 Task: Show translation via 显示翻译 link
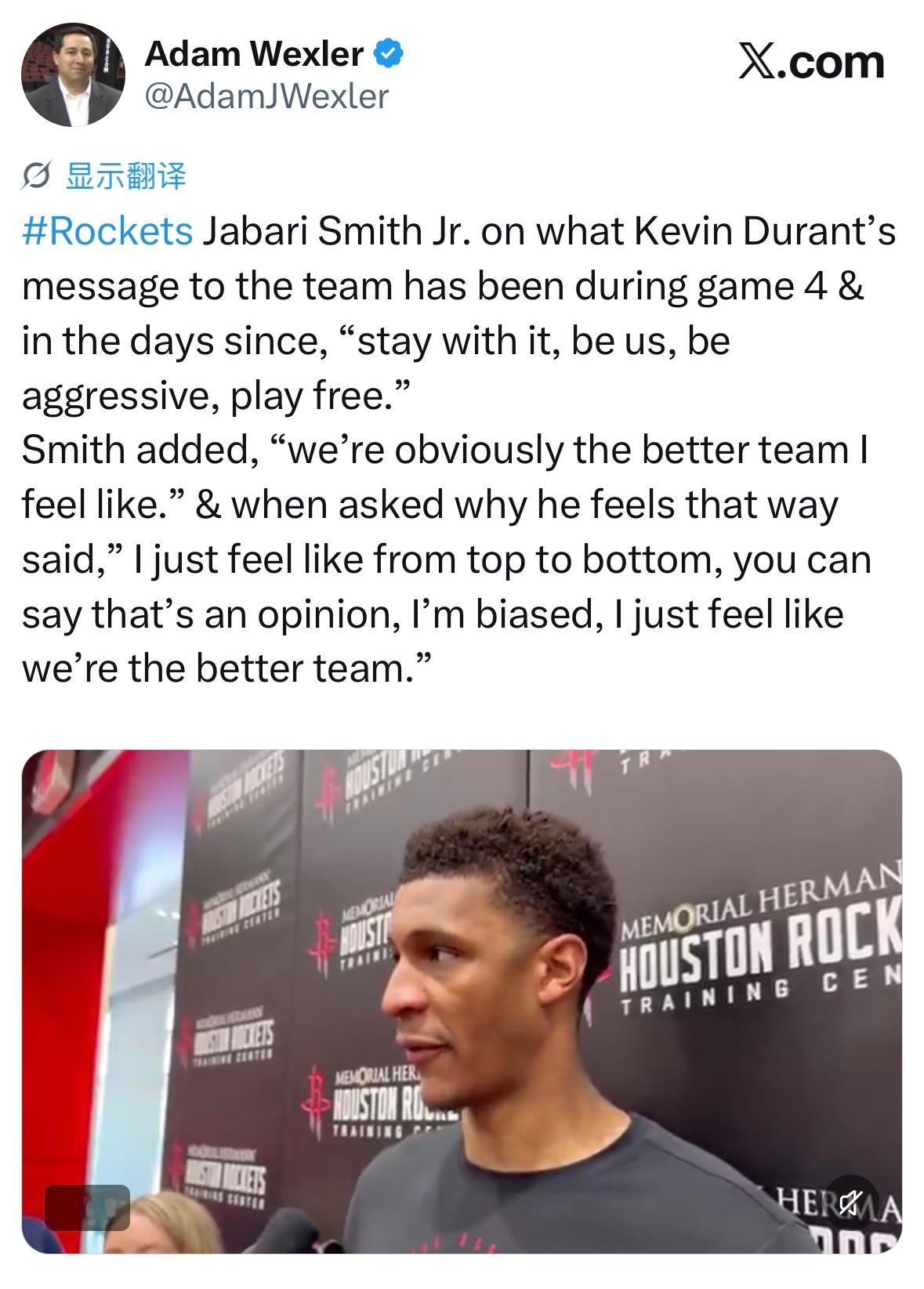[125, 176]
